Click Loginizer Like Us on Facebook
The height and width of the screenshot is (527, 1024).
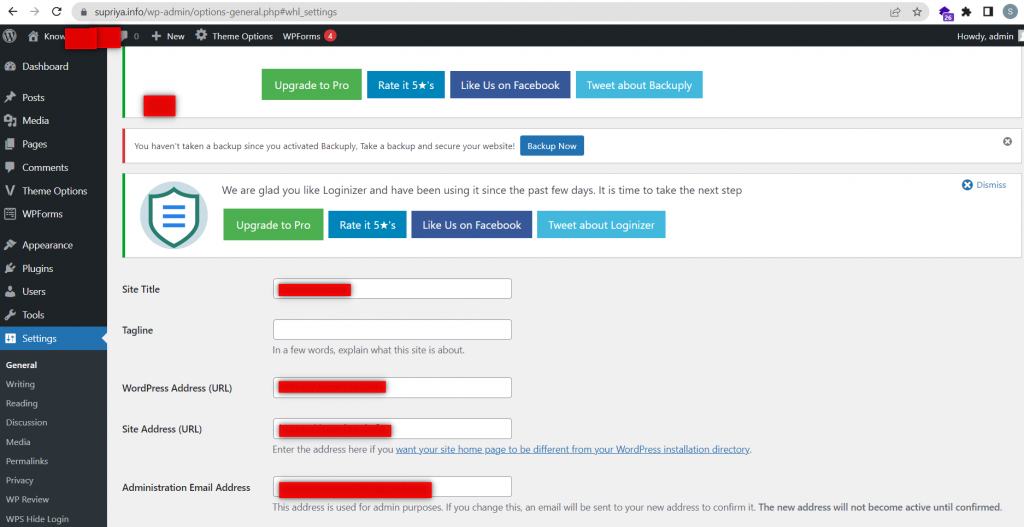472,225
